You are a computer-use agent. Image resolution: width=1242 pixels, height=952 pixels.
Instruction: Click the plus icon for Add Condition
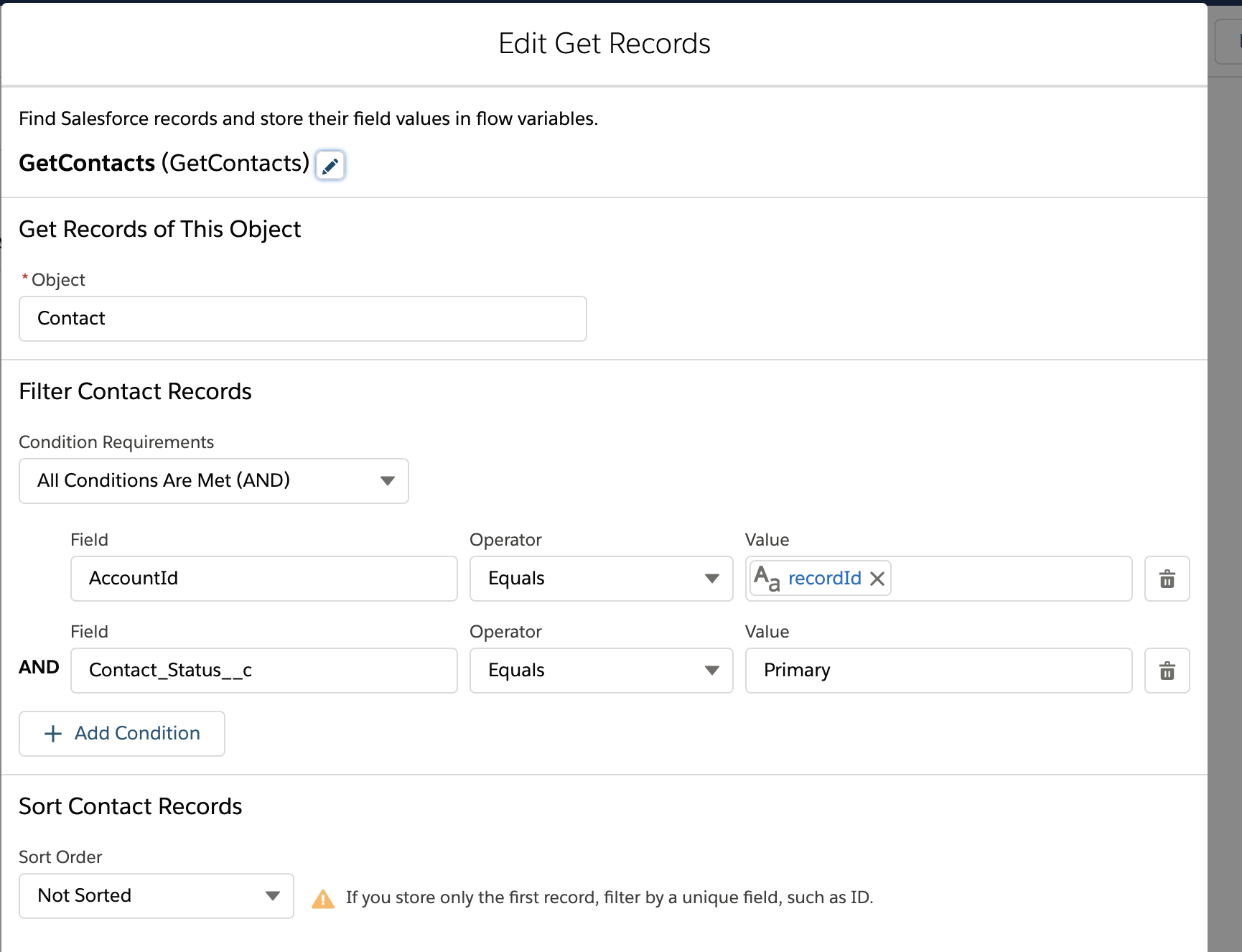point(53,734)
